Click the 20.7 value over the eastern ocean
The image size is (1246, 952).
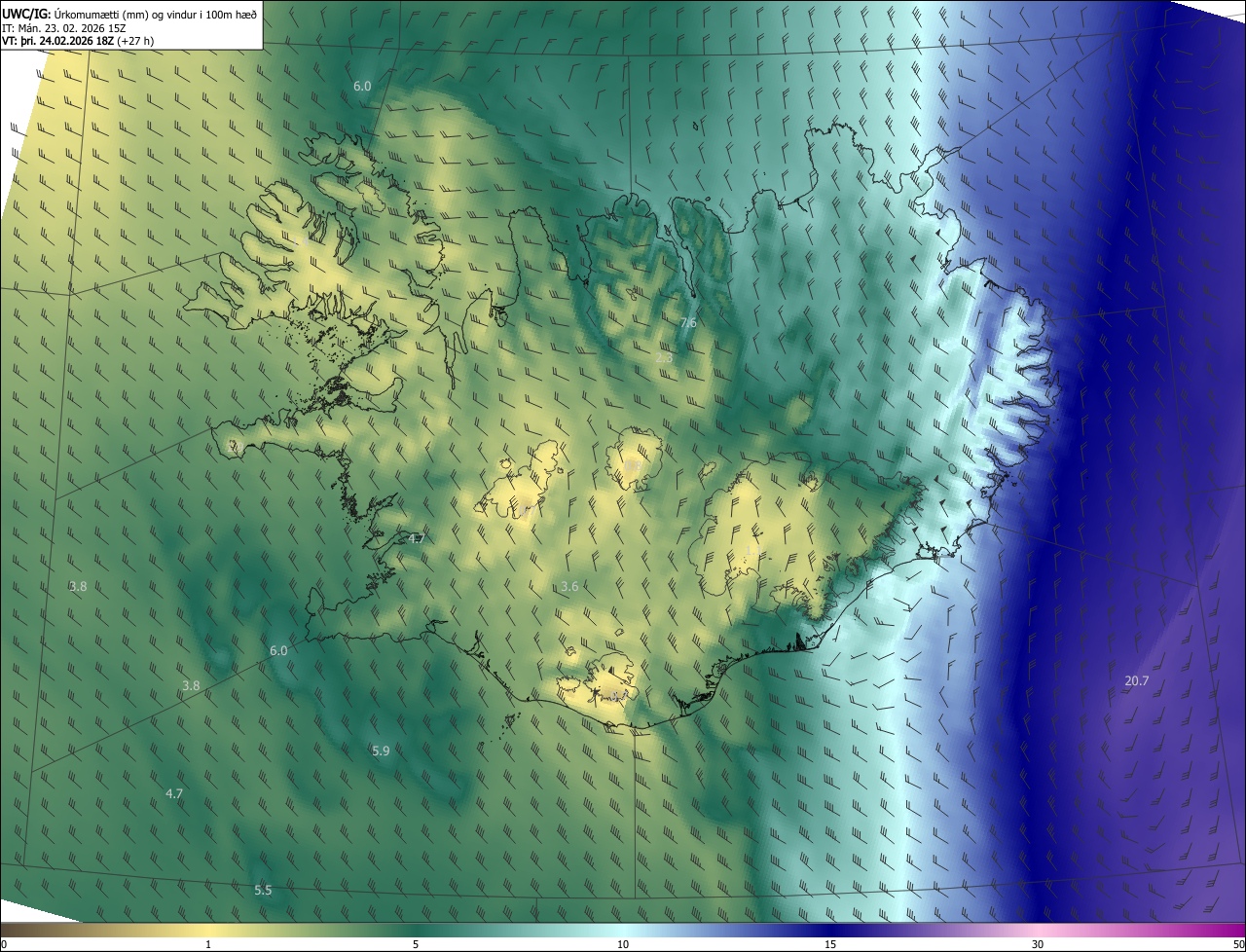(x=1137, y=681)
